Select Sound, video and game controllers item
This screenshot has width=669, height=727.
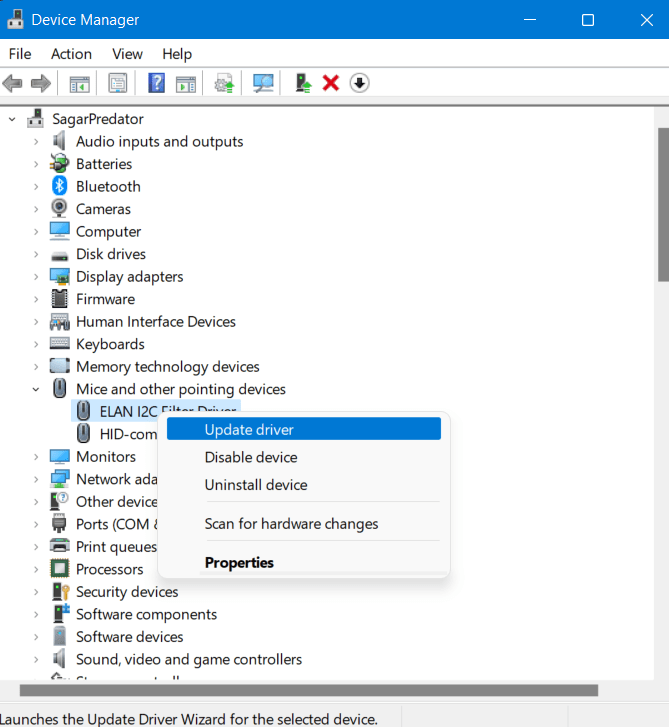(x=188, y=659)
